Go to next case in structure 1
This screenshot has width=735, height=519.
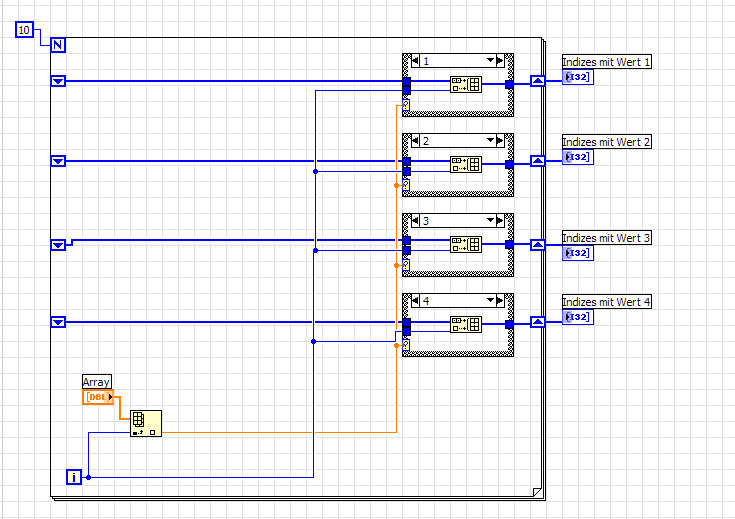click(x=500, y=60)
